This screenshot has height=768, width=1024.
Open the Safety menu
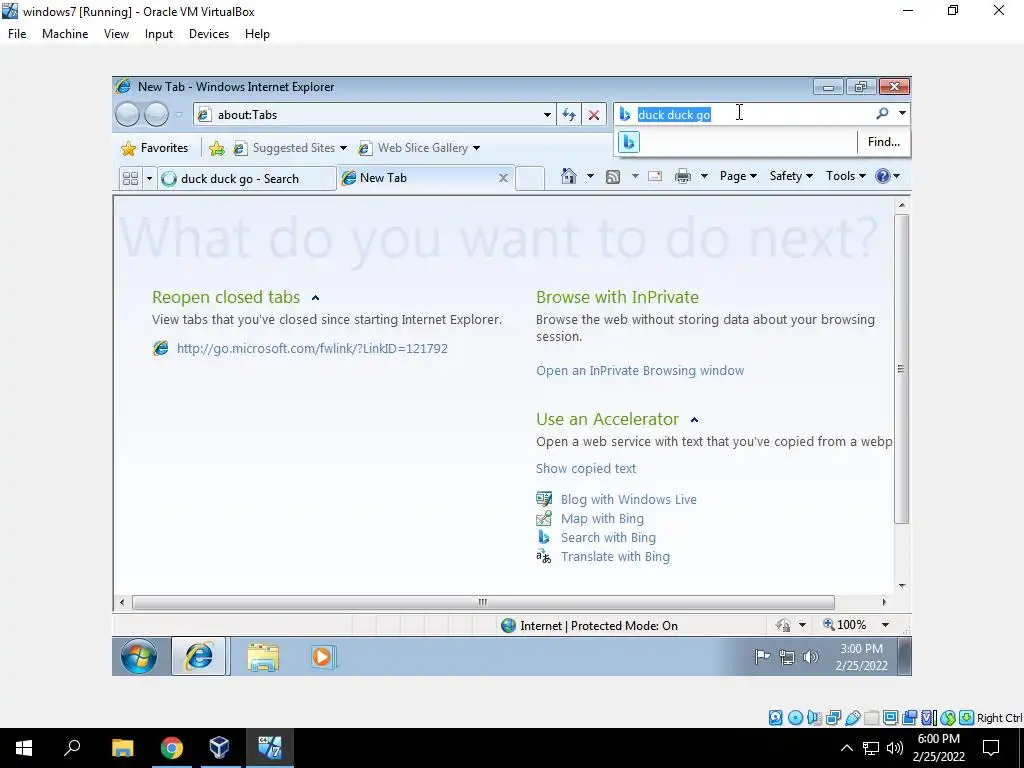point(791,176)
